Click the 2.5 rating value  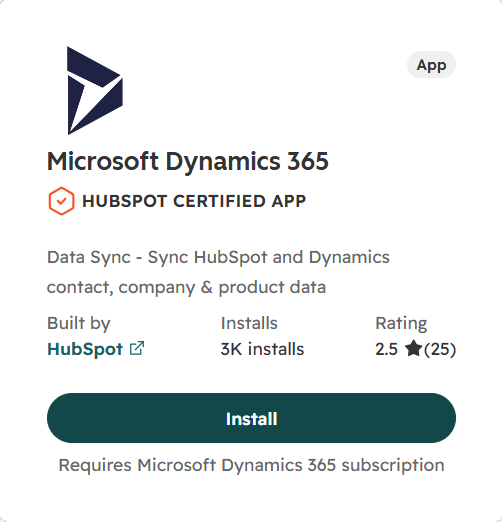[387, 349]
